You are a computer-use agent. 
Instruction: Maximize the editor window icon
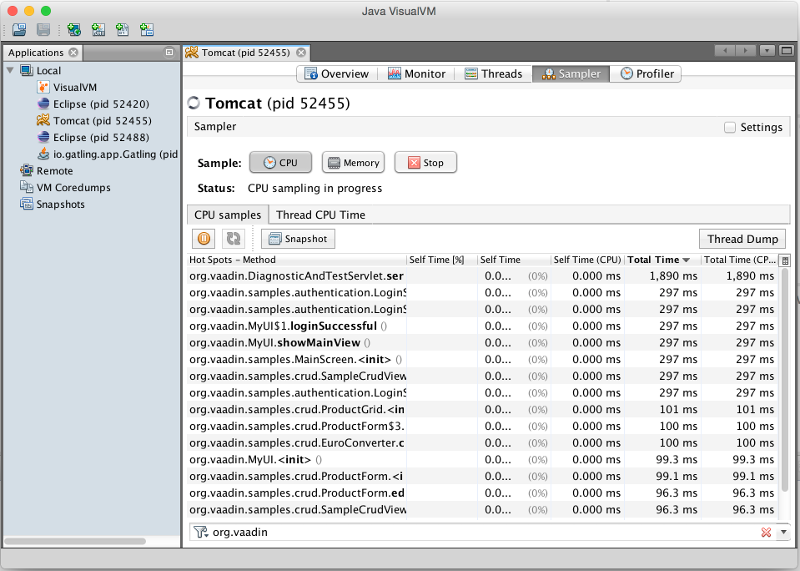(787, 51)
